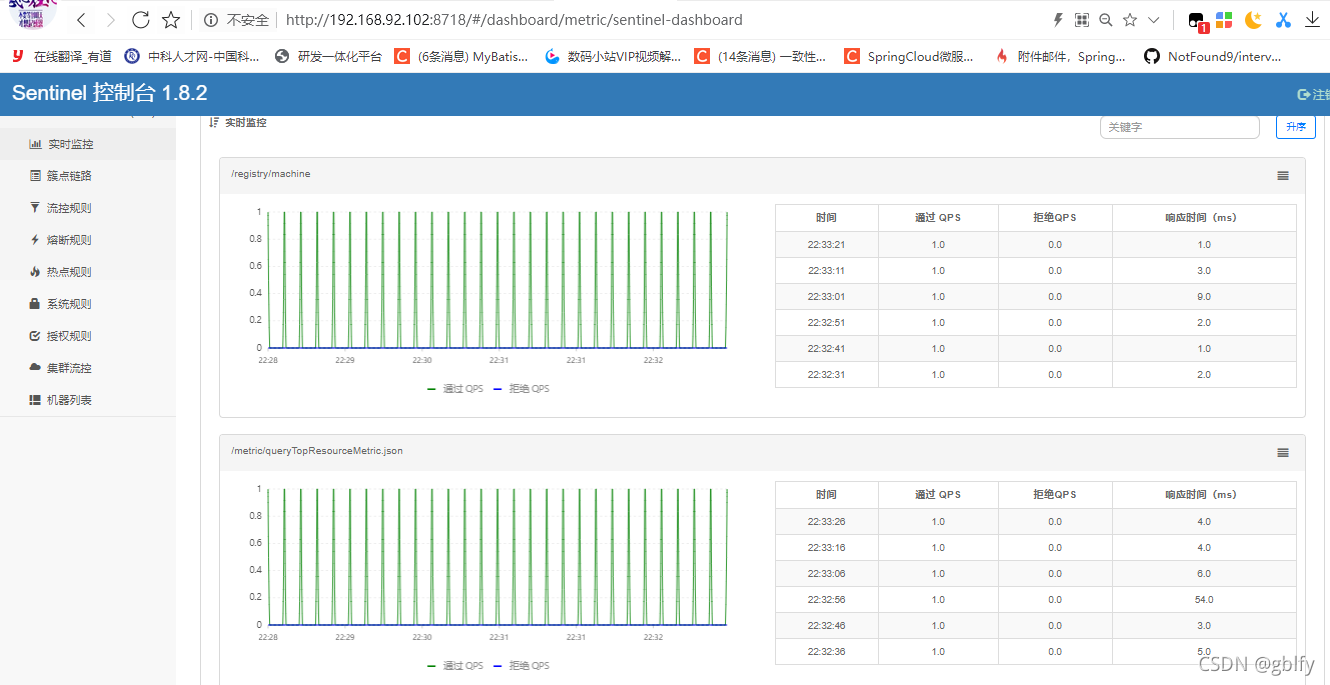Open the /registry/machine card hamburger menu
1330x685 pixels.
click(x=1283, y=175)
